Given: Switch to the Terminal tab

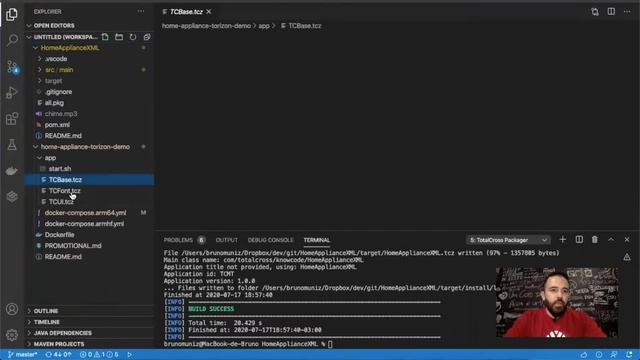Looking at the screenshot, I should tap(317, 240).
